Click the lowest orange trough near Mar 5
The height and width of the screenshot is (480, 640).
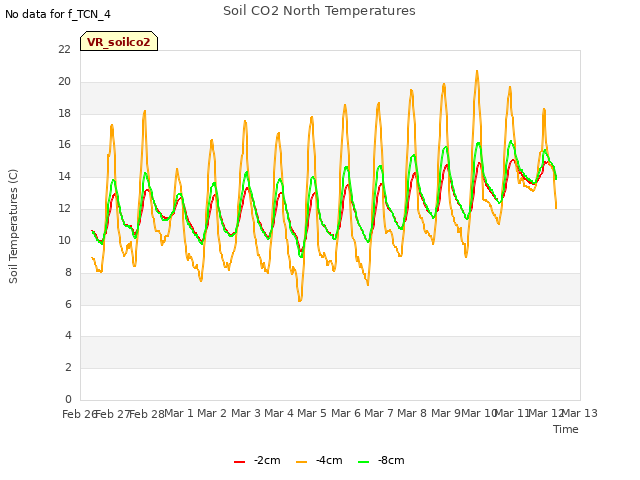[x=300, y=300]
